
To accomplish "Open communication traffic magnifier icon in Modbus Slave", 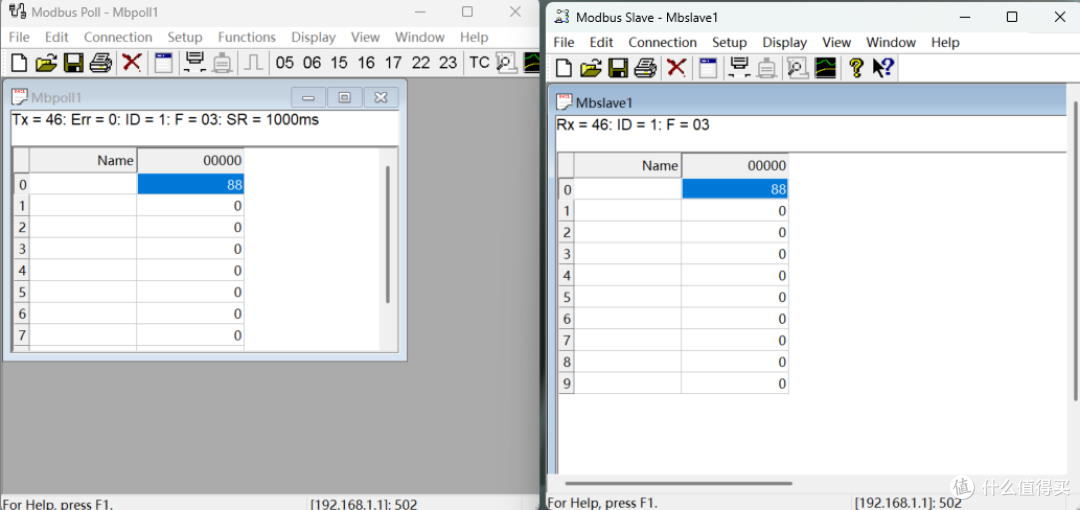I will pyautogui.click(x=798, y=68).
